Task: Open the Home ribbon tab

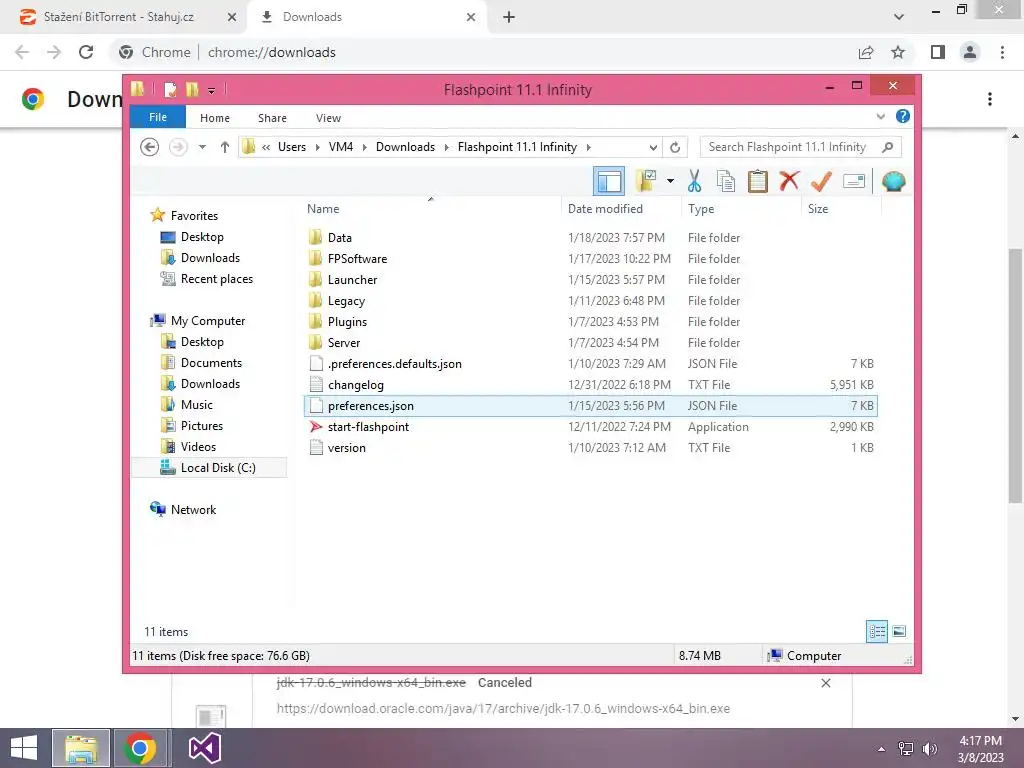Action: coord(215,118)
